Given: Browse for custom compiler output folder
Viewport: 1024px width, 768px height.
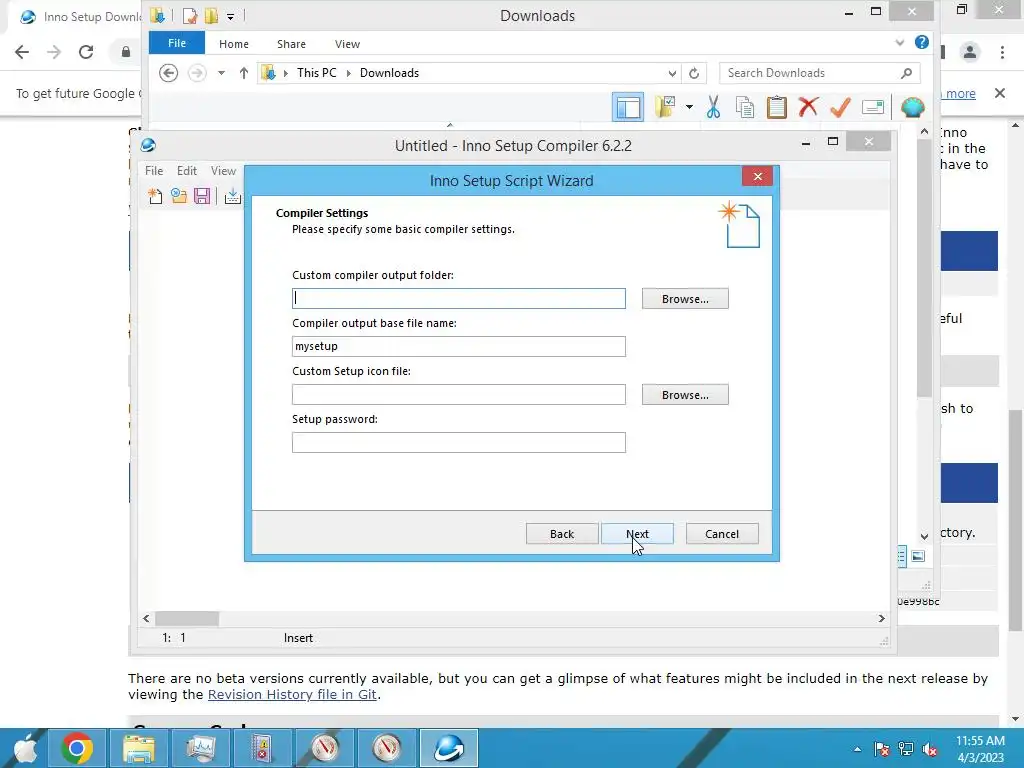Looking at the screenshot, I should 685,298.
